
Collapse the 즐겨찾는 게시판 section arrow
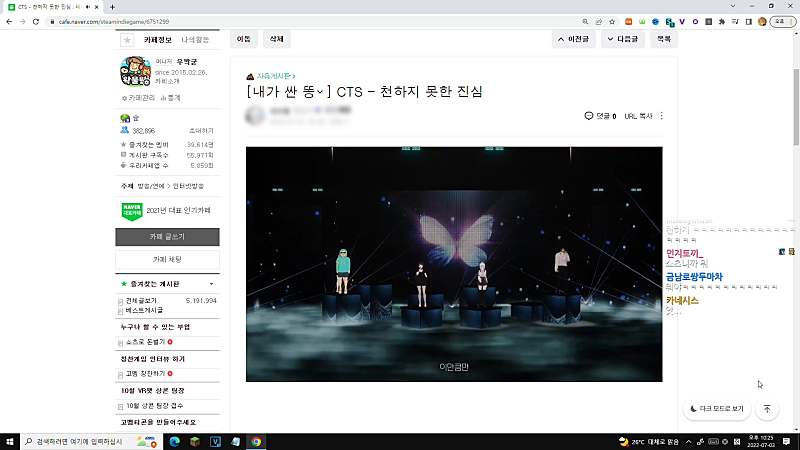click(x=211, y=284)
